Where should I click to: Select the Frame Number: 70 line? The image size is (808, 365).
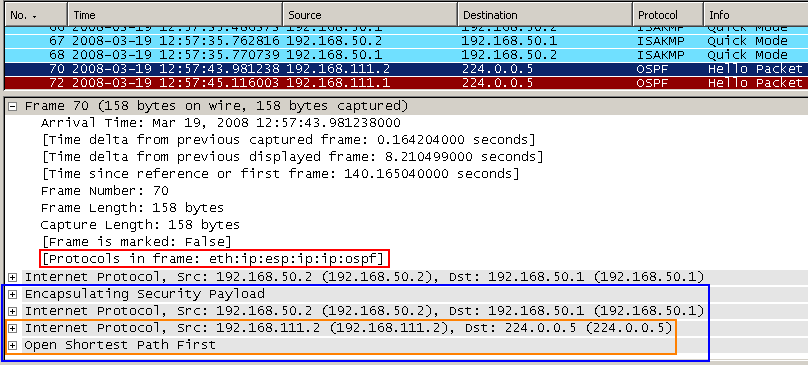click(x=105, y=191)
